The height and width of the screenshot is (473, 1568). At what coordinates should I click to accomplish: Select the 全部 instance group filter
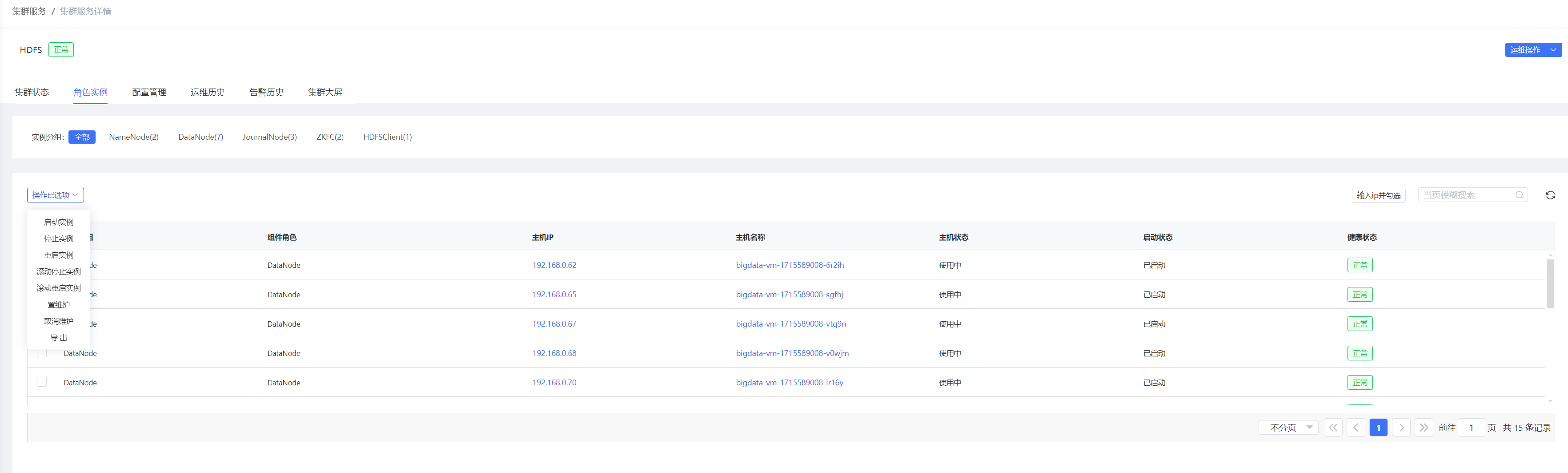click(x=81, y=137)
